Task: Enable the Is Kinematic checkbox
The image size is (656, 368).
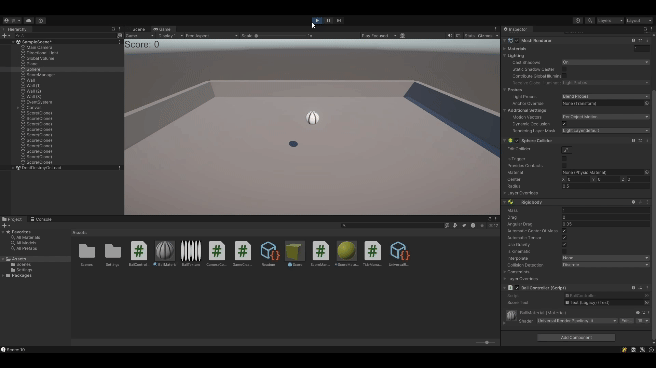Action: 564,251
